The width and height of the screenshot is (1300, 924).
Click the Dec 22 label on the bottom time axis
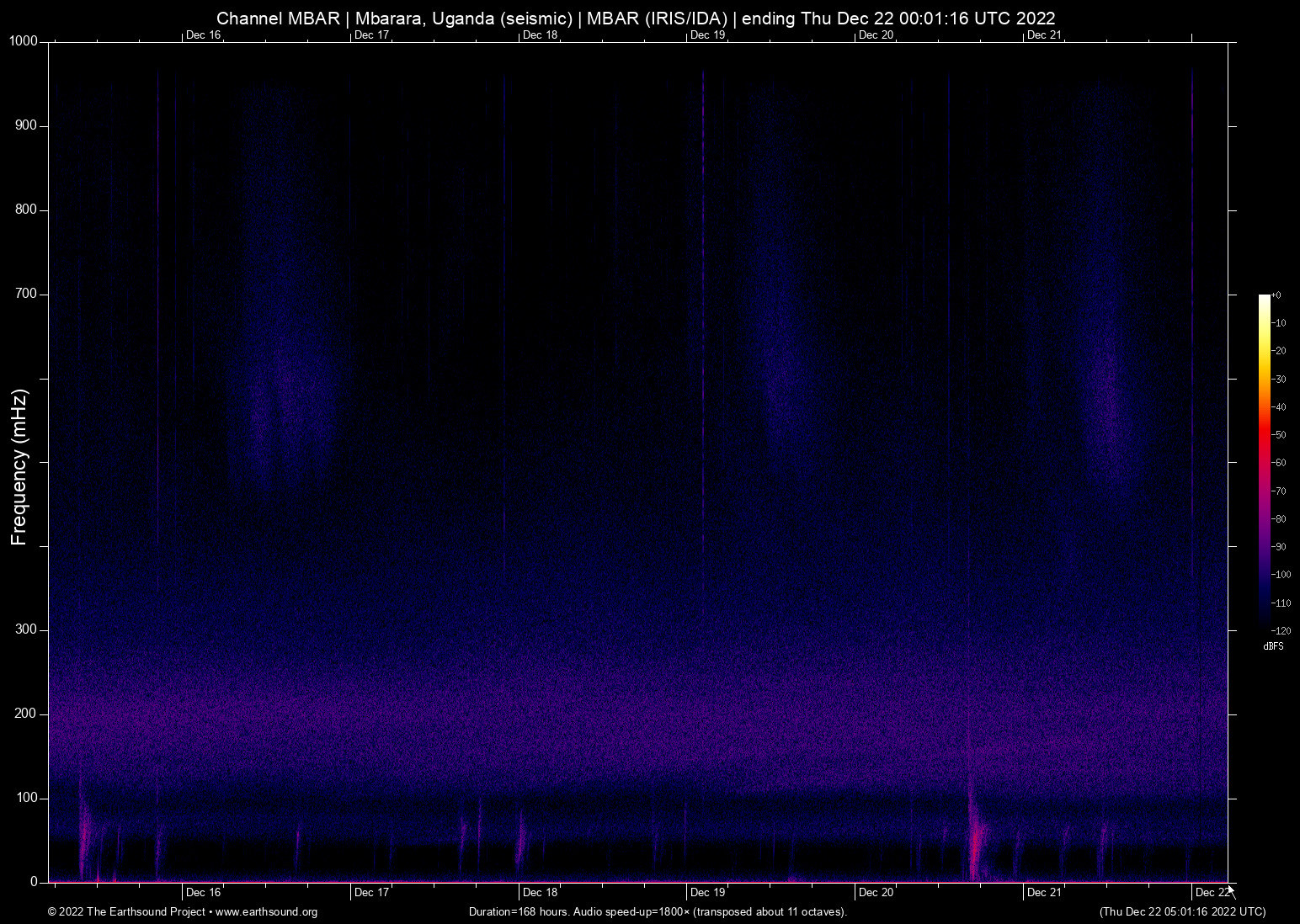(1212, 892)
